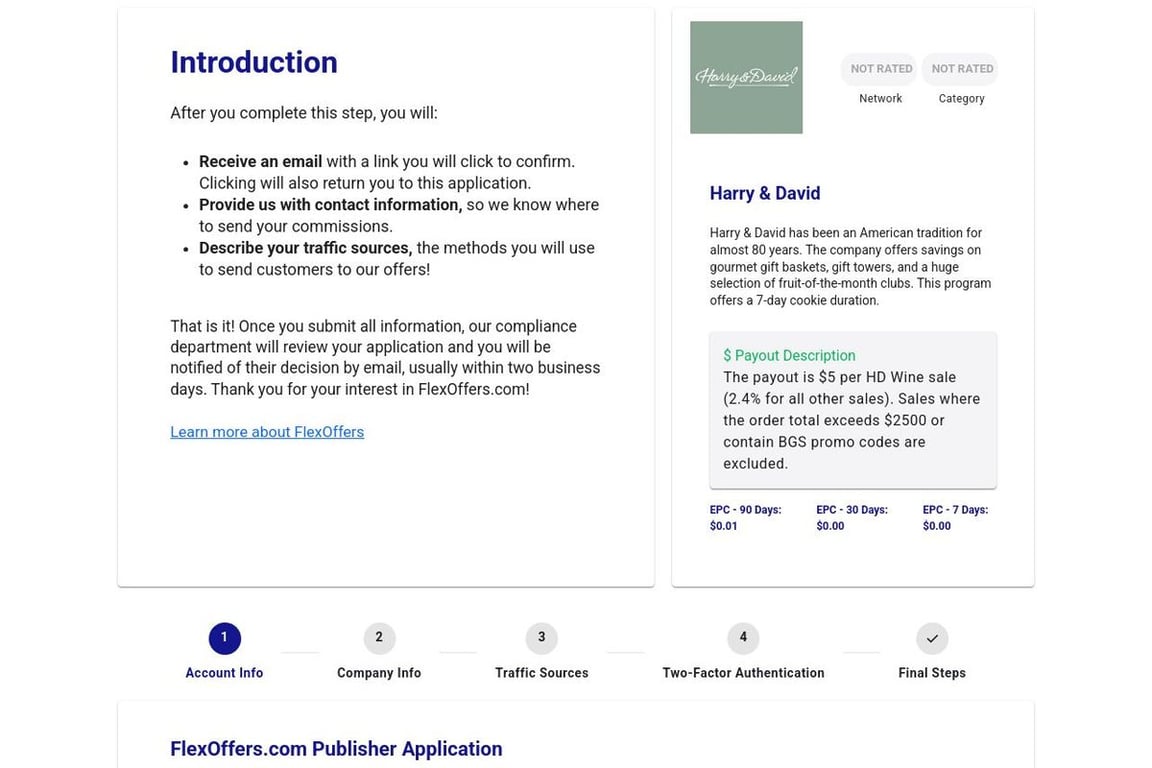Go to the Traffic Sources step label

(541, 673)
